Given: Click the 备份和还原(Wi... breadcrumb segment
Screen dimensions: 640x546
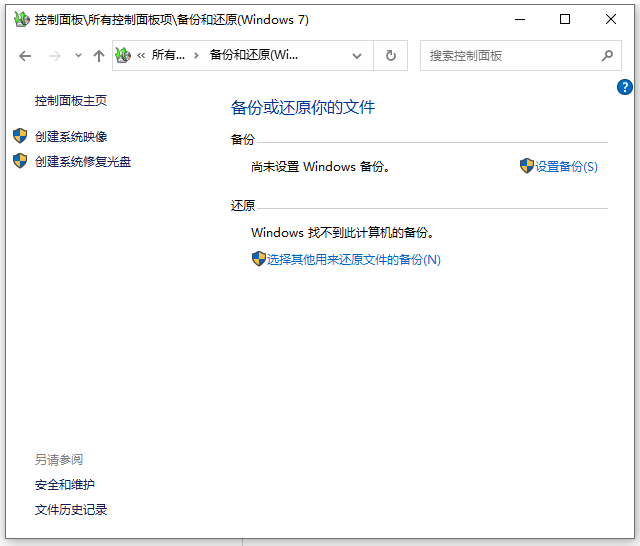Looking at the screenshot, I should point(254,55).
